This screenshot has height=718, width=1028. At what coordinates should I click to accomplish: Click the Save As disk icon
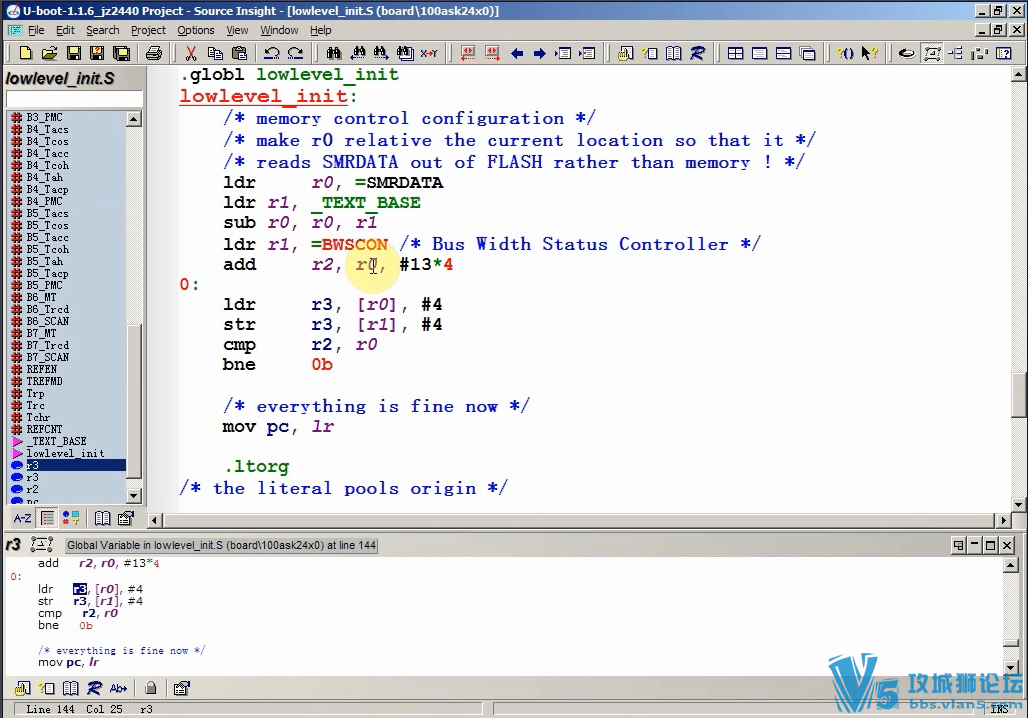[97, 53]
